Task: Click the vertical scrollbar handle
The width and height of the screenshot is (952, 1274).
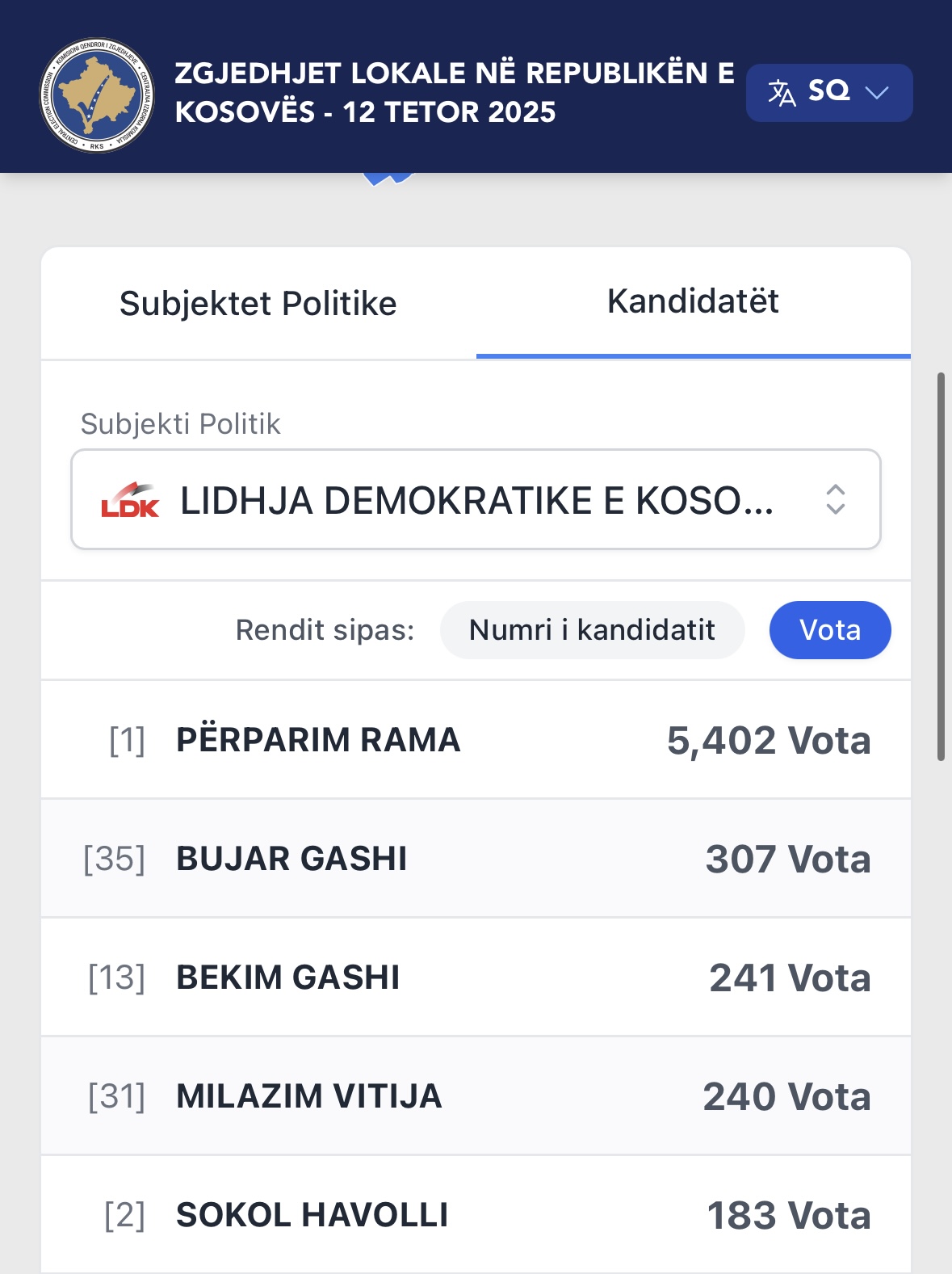Action: 941,566
